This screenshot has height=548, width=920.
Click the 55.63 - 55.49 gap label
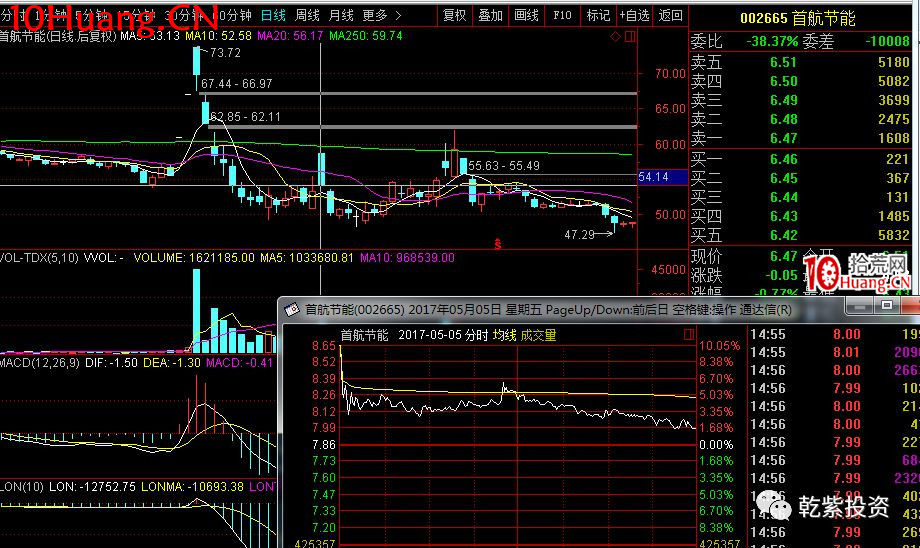(503, 166)
